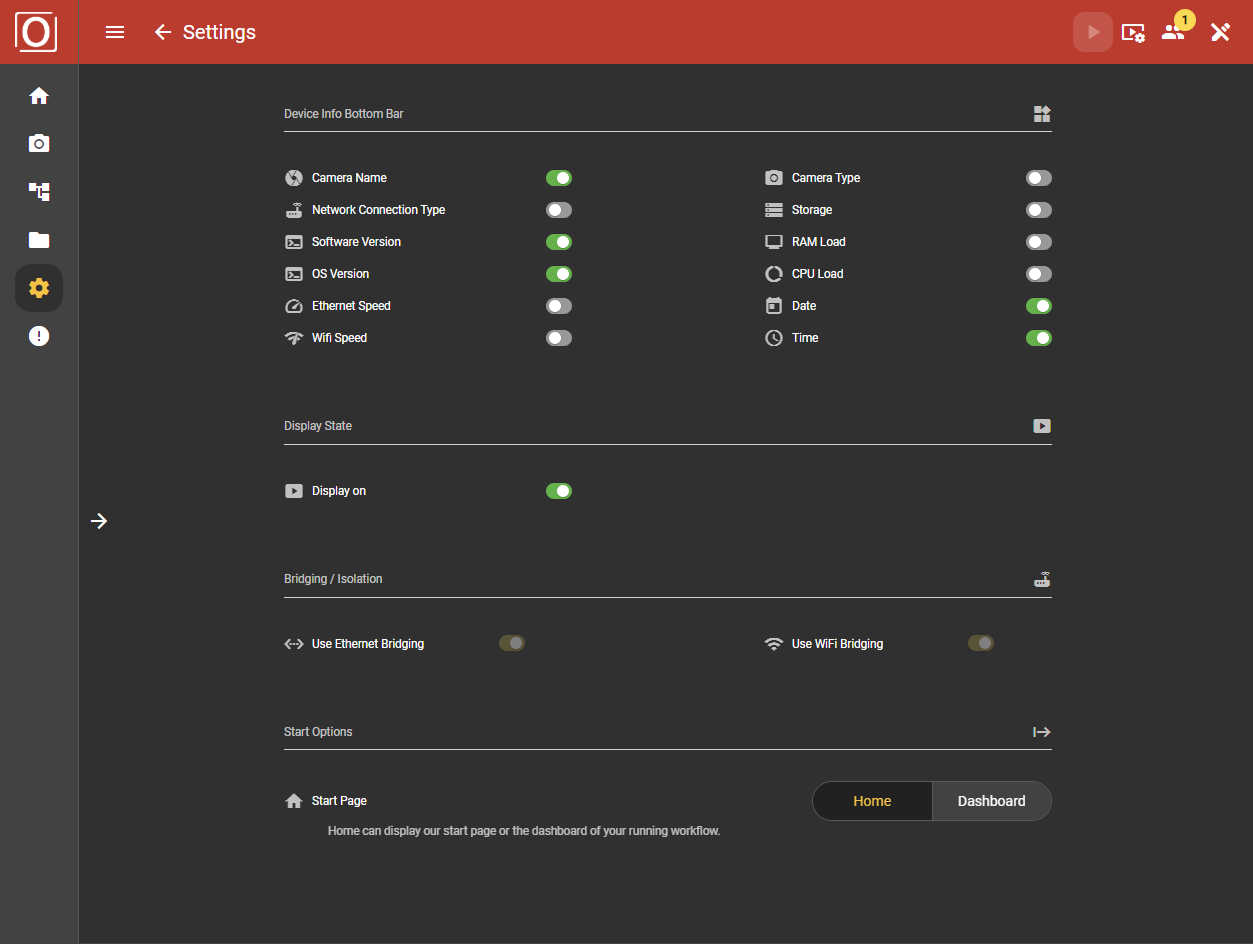Turn on the Wifi Speed toggle

tap(559, 337)
